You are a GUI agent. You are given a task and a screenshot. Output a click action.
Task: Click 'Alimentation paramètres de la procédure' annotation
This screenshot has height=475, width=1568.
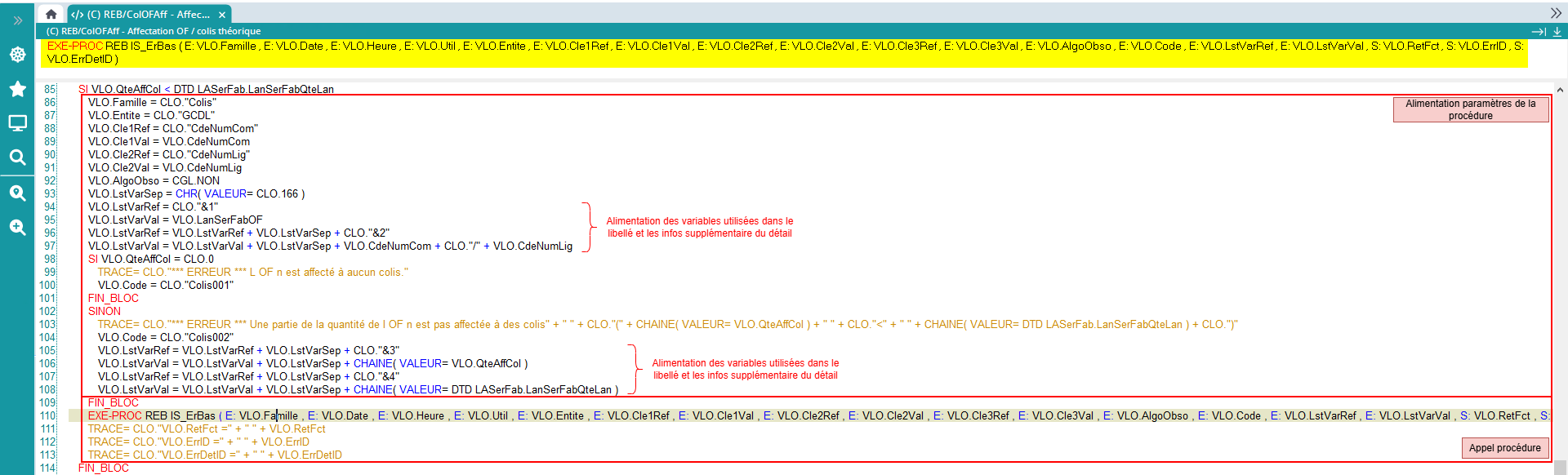pyautogui.click(x=1470, y=109)
